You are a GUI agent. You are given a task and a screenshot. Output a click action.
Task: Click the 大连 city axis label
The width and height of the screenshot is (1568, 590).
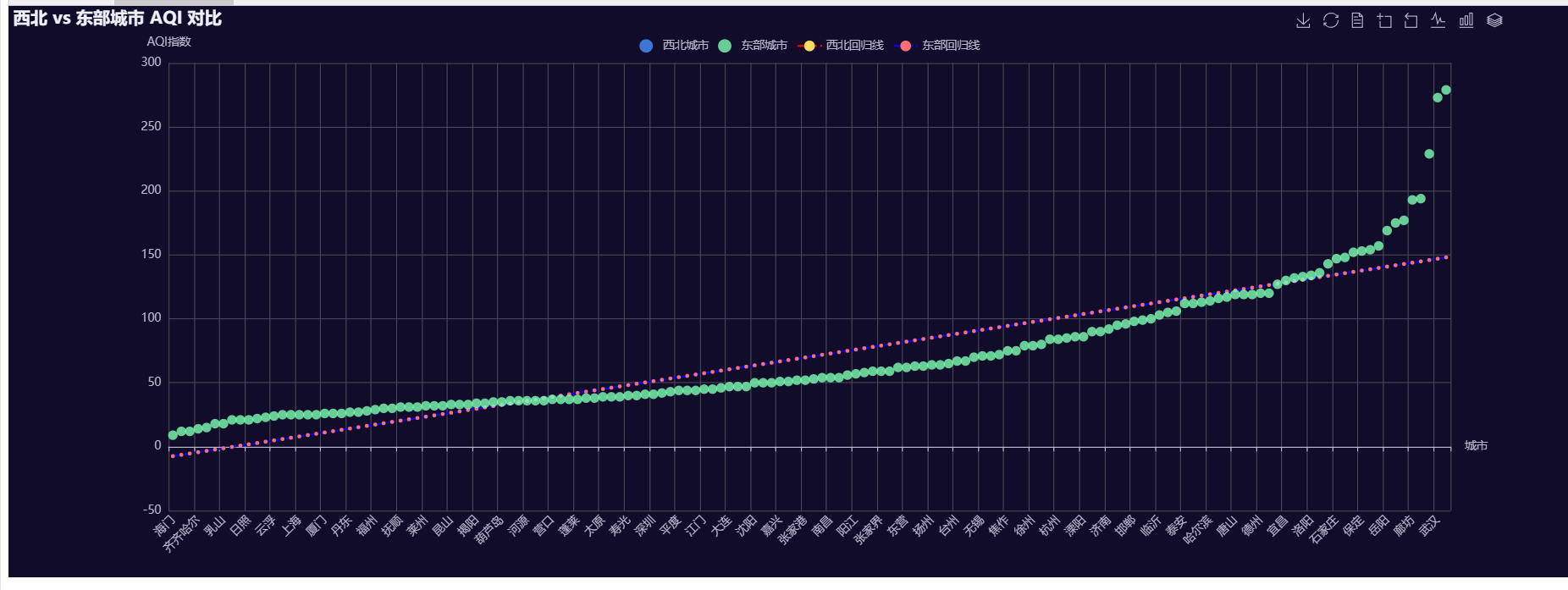[x=720, y=526]
